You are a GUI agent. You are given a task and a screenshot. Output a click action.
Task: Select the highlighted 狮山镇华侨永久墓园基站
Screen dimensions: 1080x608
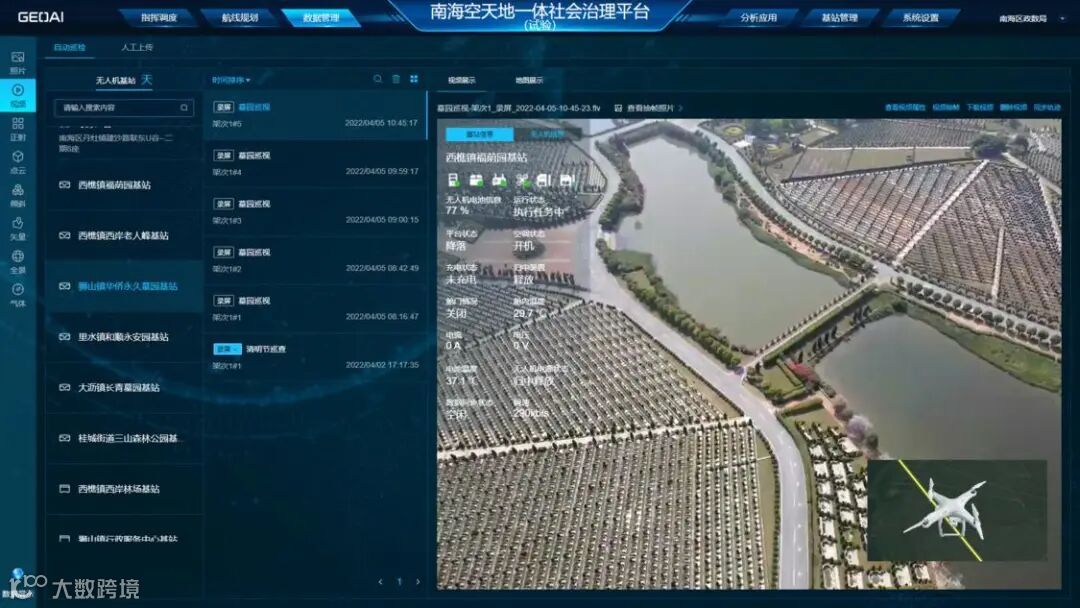point(124,286)
